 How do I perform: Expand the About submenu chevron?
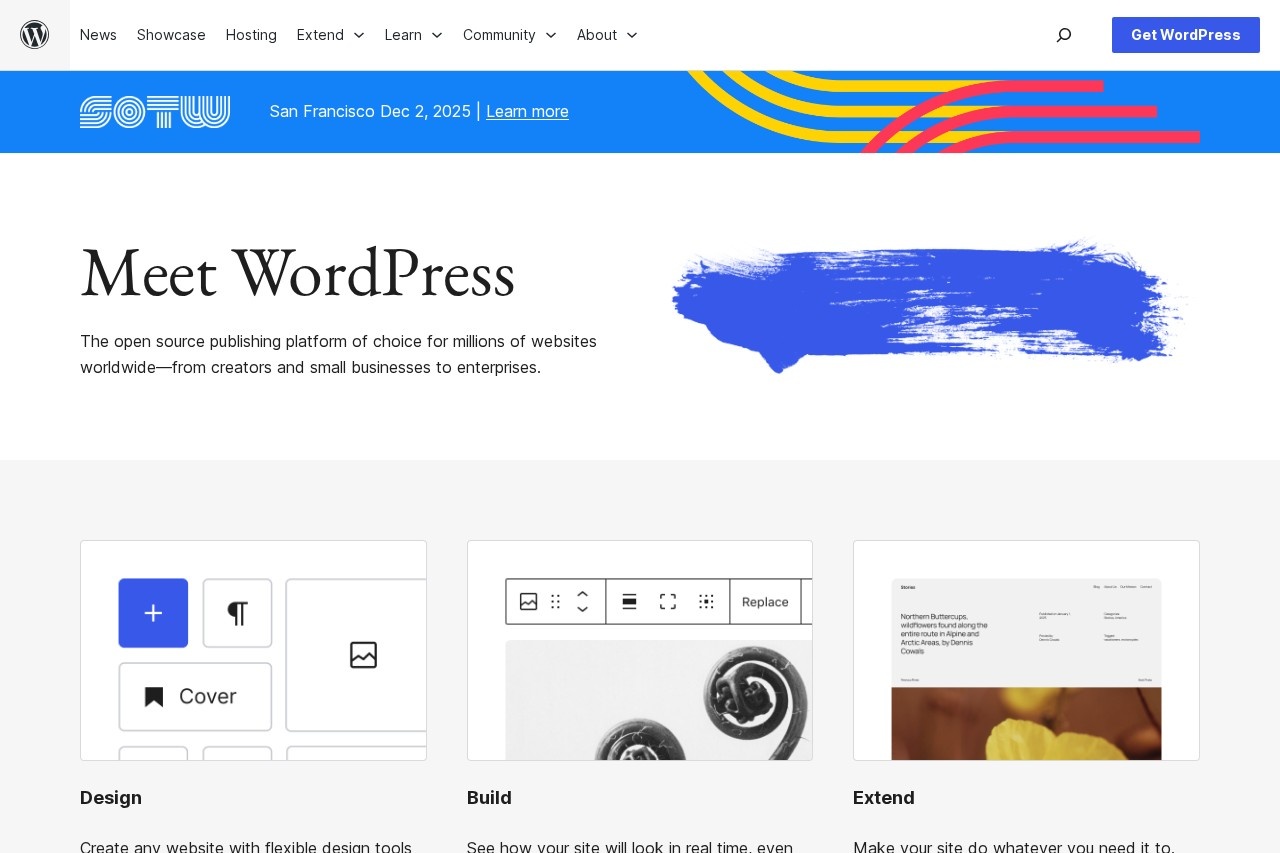click(632, 35)
